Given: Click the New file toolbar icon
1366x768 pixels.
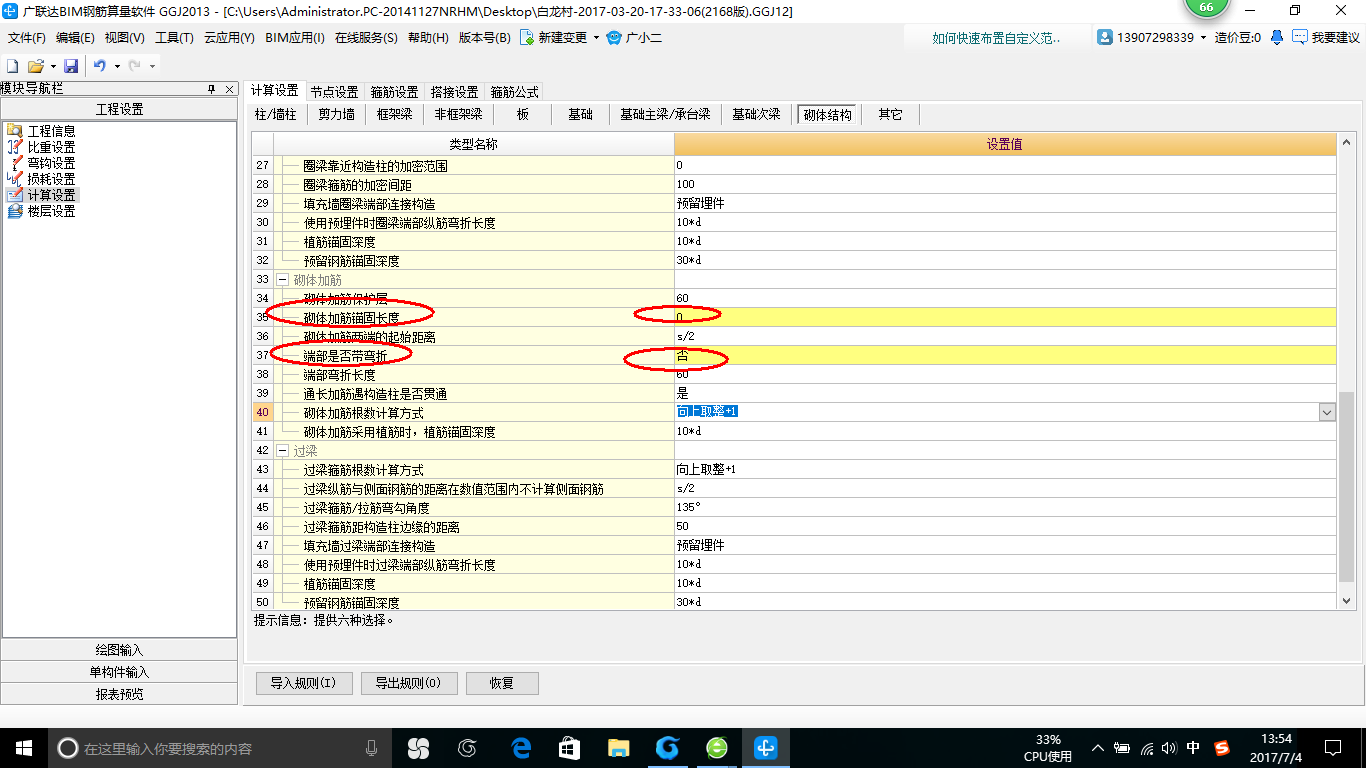Looking at the screenshot, I should click(x=13, y=66).
